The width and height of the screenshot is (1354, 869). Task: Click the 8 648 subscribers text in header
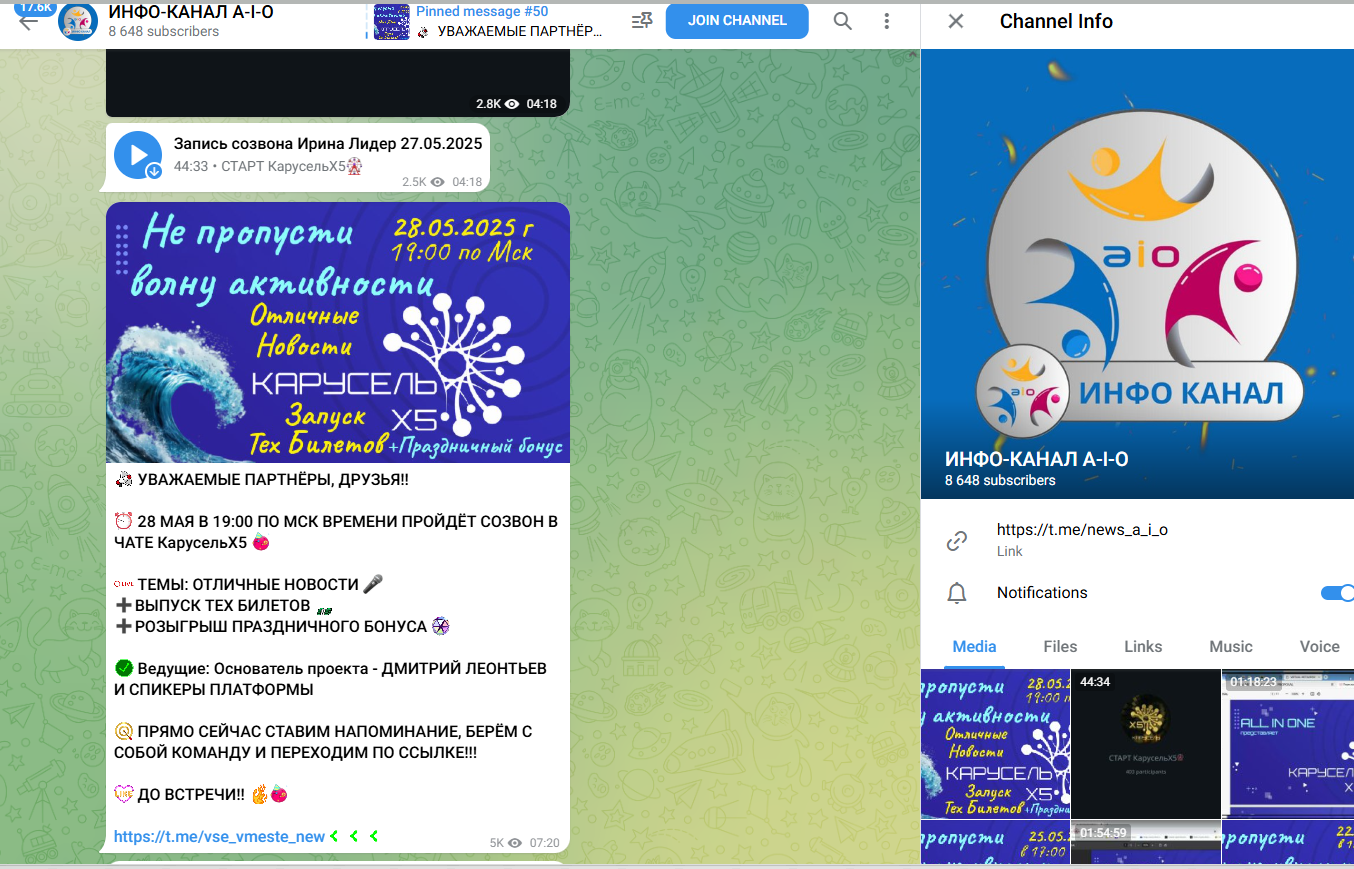163,31
